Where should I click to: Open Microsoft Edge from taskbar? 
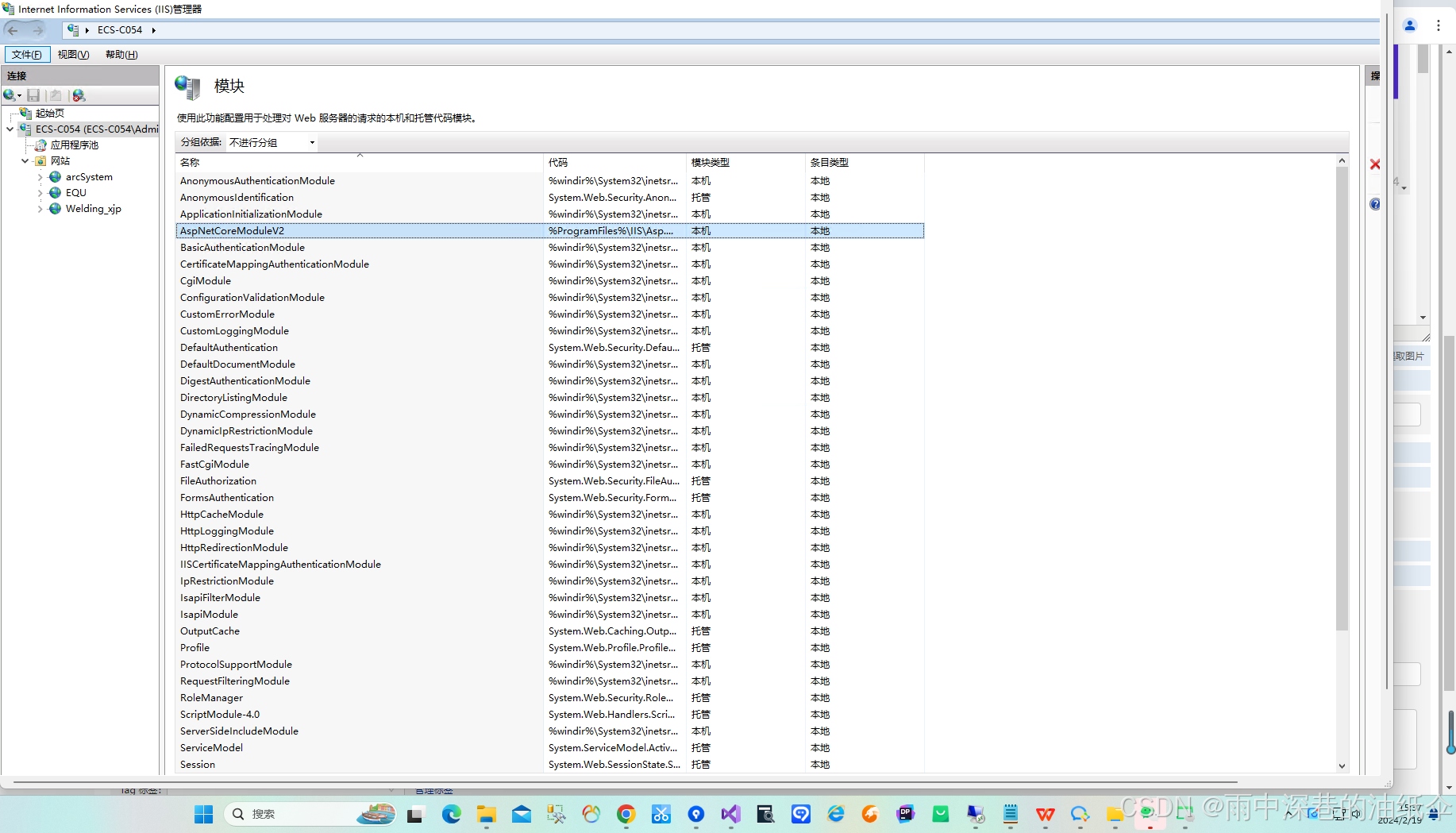click(452, 814)
